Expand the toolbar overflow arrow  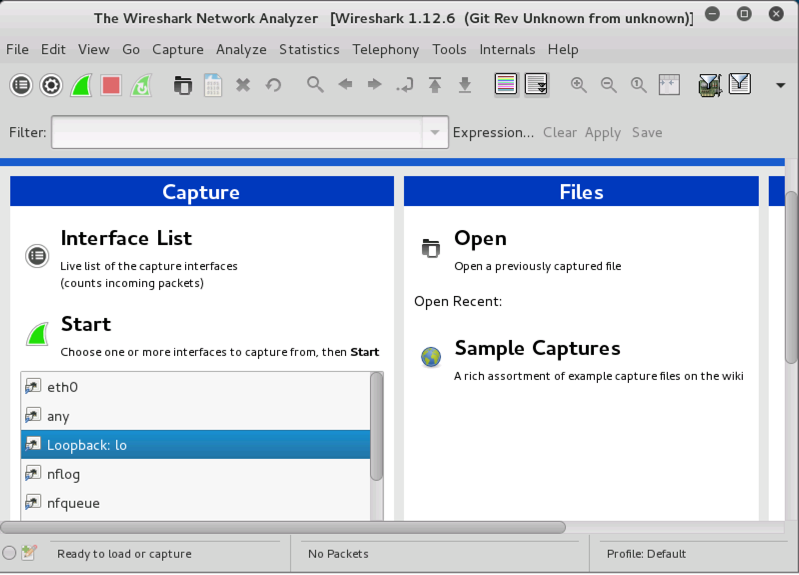coord(780,86)
